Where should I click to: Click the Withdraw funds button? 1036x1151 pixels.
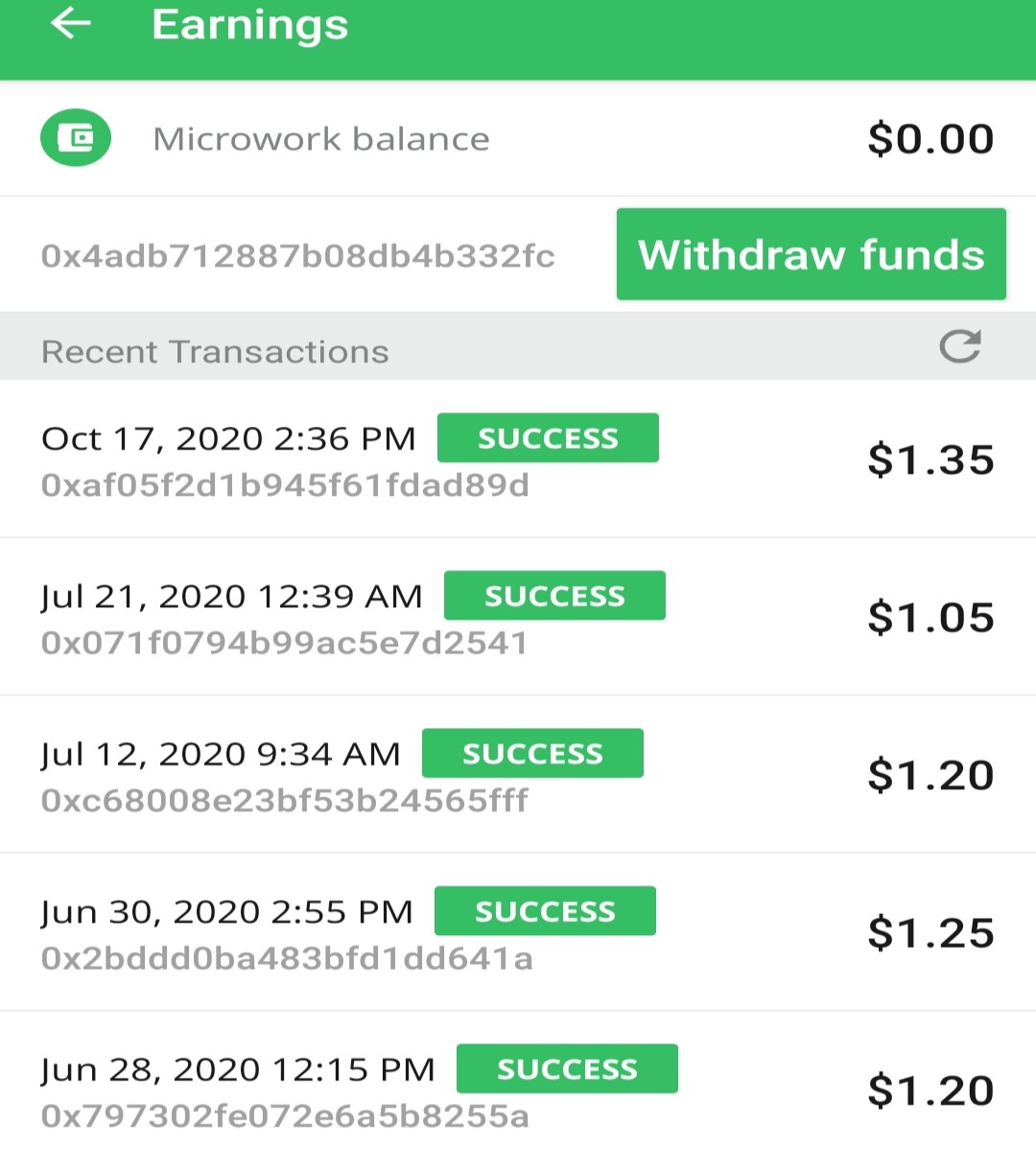point(812,254)
